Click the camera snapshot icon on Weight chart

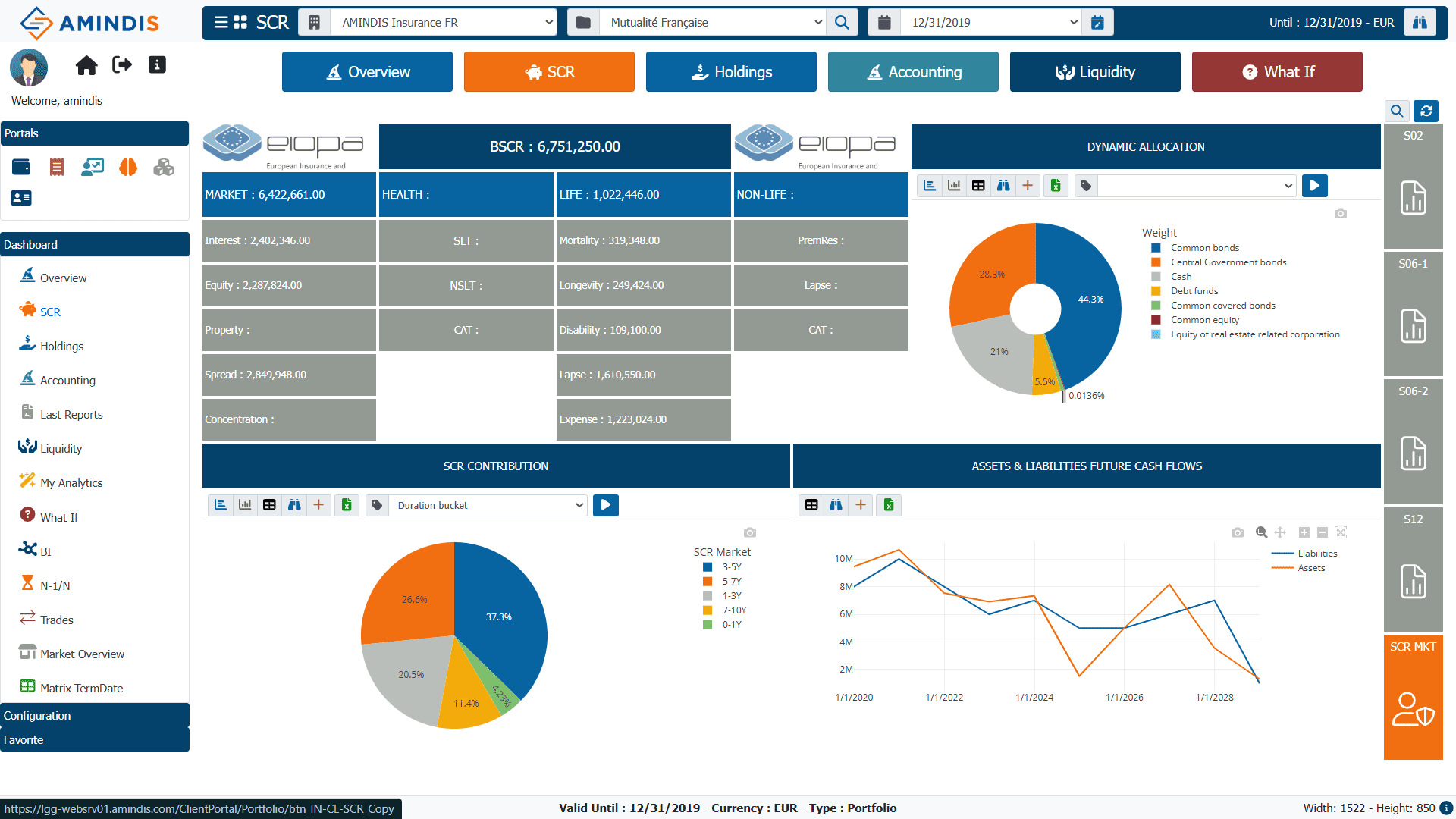(1341, 214)
